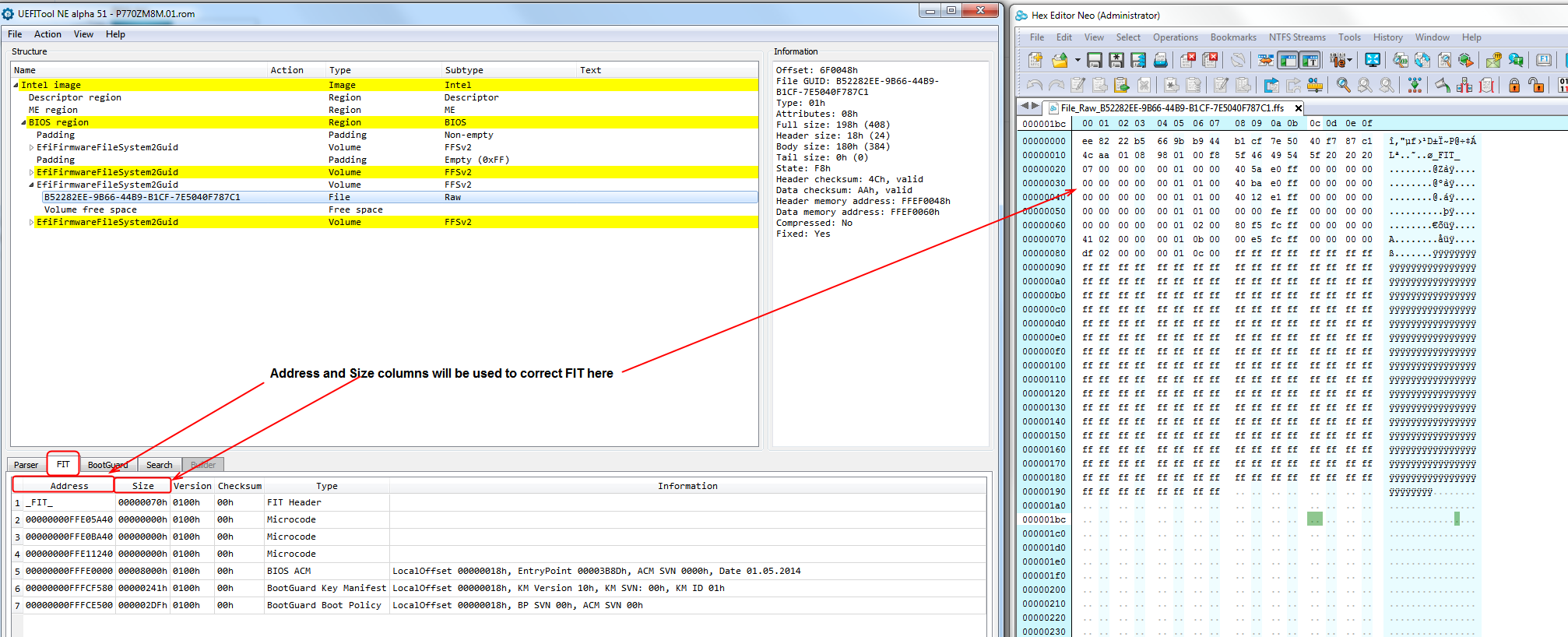
Task: Click the blue export arrow icon in second toolbar
Action: [1271, 85]
